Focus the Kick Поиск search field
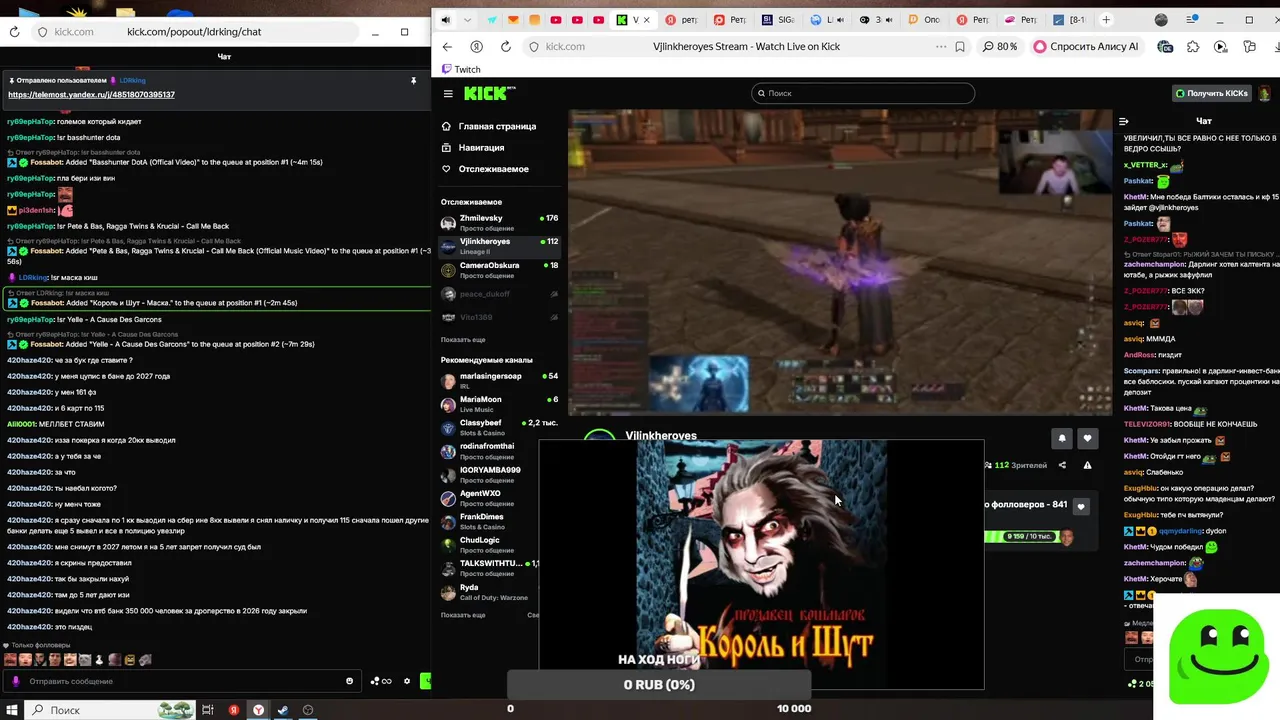 point(862,93)
